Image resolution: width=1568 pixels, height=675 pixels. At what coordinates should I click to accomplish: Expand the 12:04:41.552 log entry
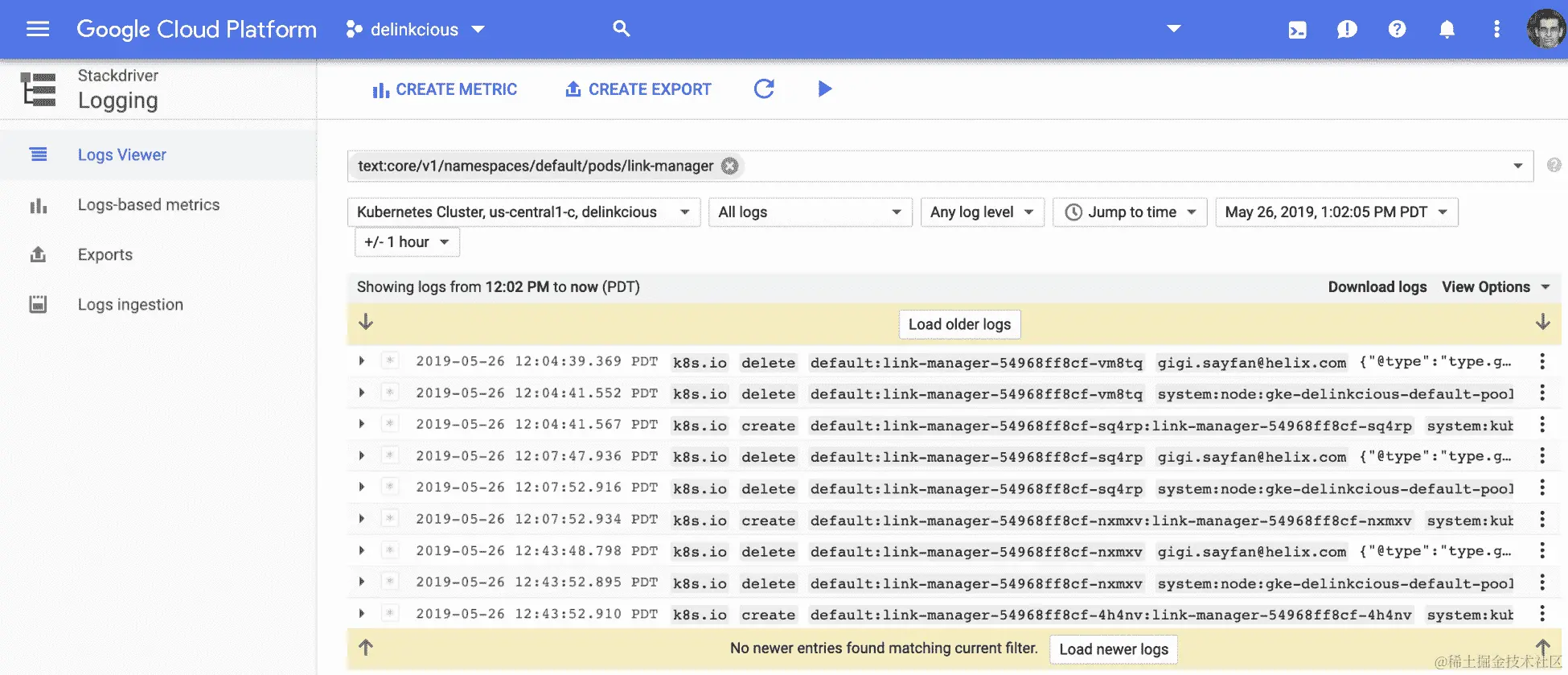click(x=362, y=393)
